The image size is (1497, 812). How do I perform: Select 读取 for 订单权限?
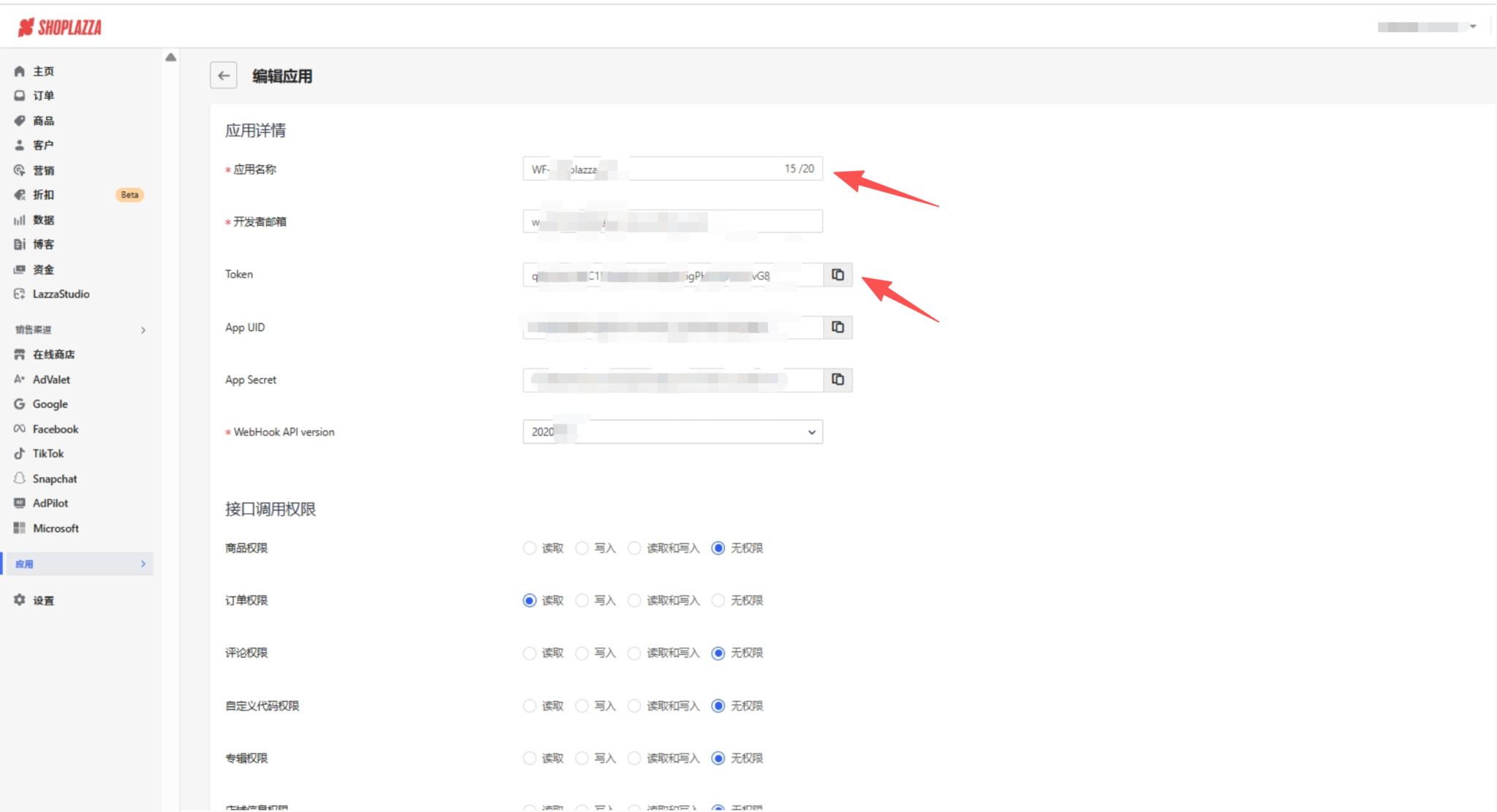tap(529, 601)
